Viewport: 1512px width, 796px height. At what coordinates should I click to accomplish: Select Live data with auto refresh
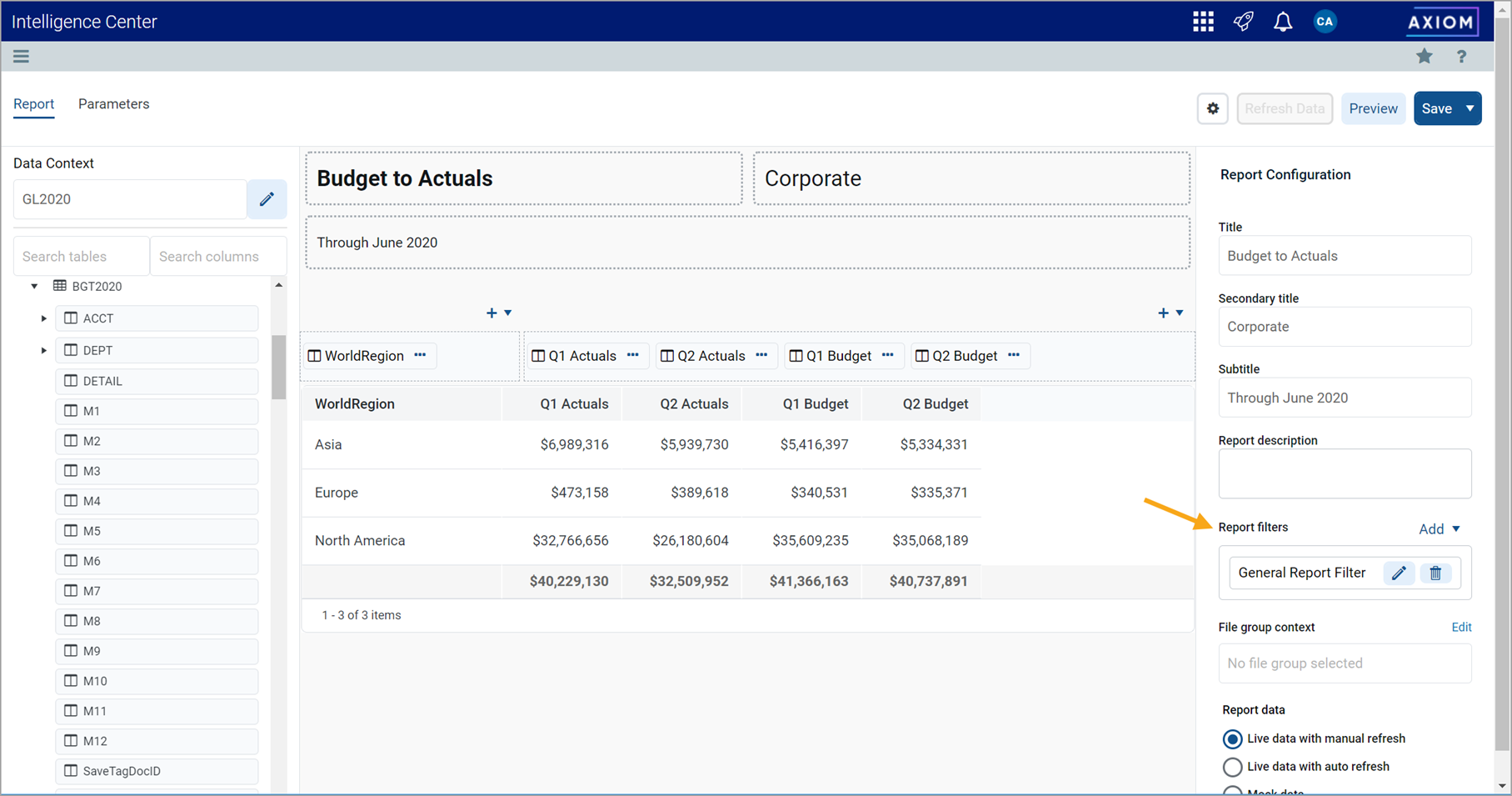tap(1232, 767)
